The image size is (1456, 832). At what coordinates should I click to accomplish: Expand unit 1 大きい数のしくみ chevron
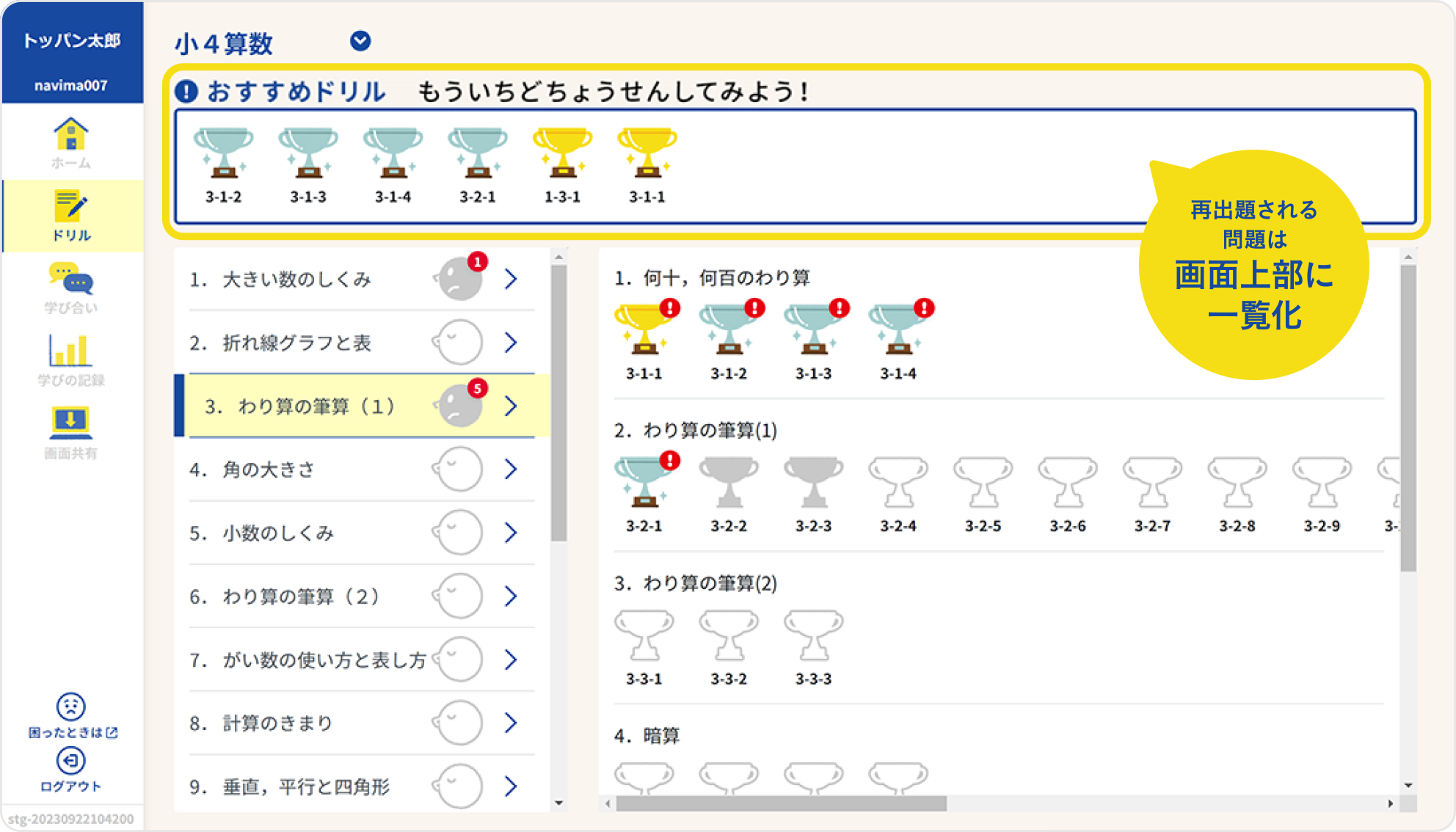tap(511, 279)
